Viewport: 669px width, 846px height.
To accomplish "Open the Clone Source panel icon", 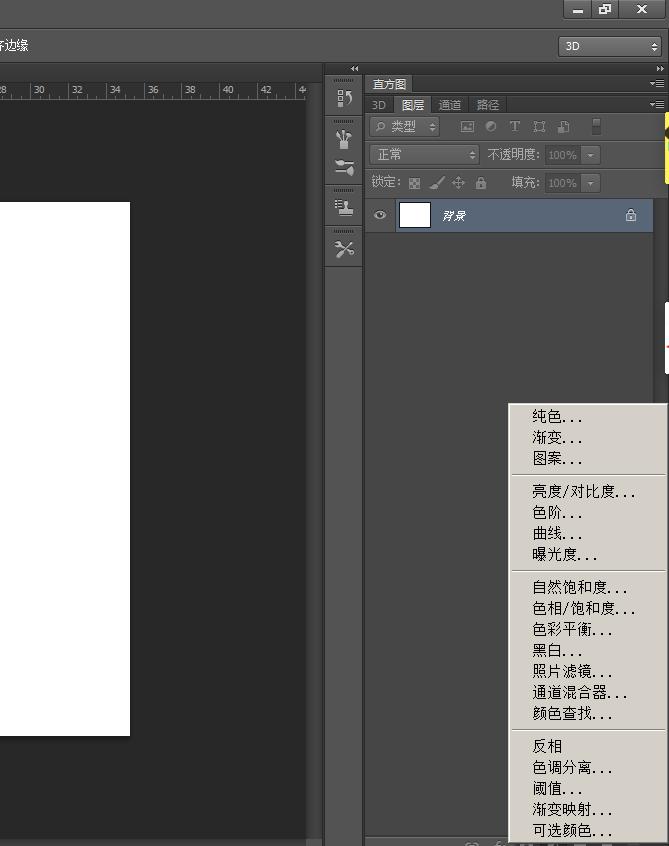I will click(344, 207).
